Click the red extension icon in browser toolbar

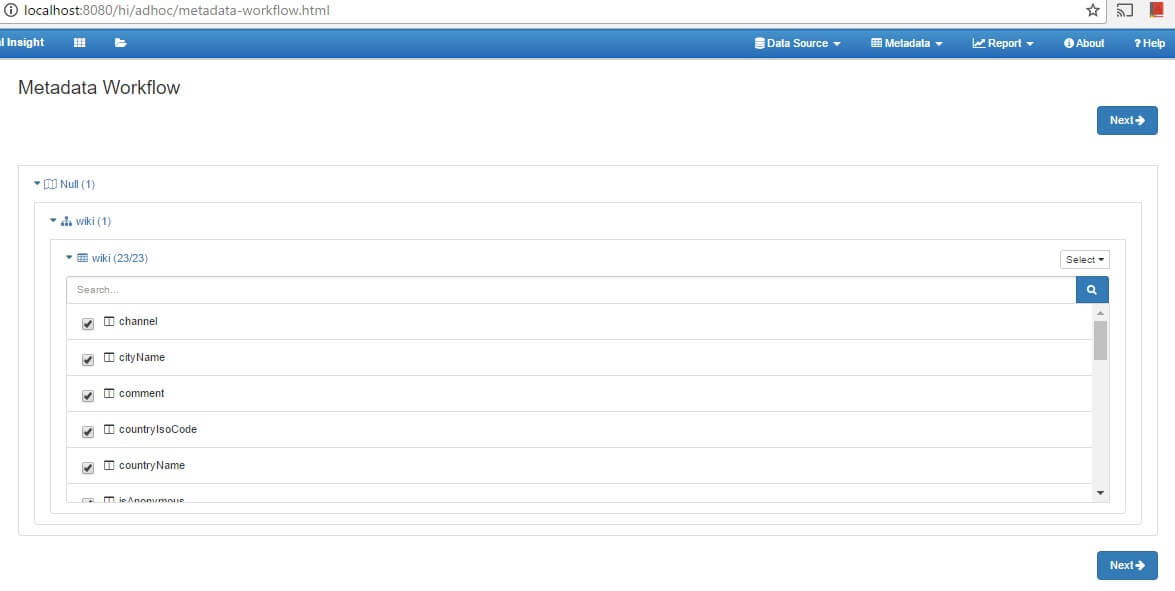click(1156, 10)
